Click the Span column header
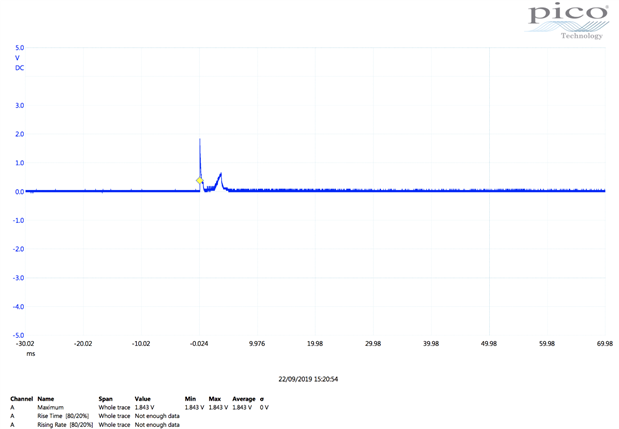 105,399
